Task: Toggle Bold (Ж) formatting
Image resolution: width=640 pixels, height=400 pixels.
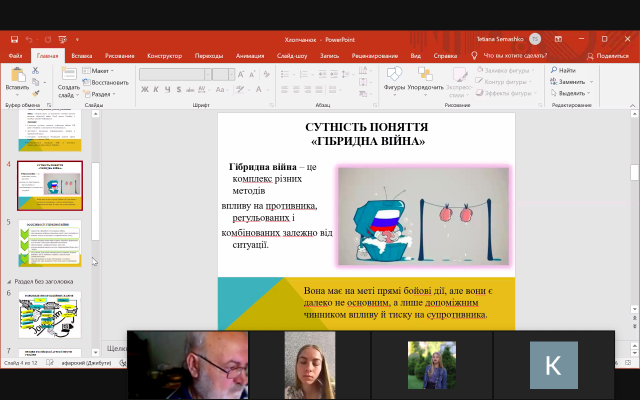Action: click(144, 89)
